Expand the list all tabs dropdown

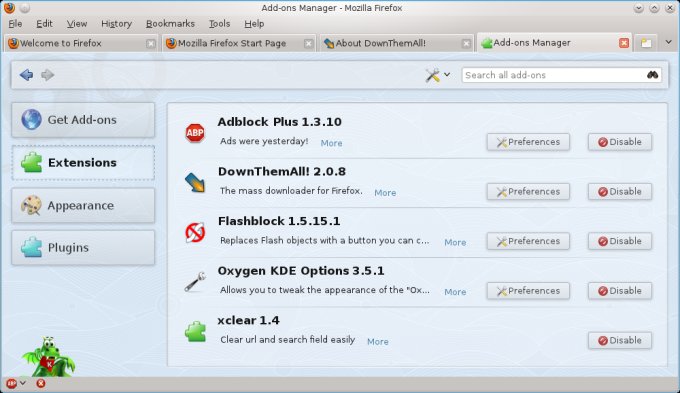click(668, 42)
